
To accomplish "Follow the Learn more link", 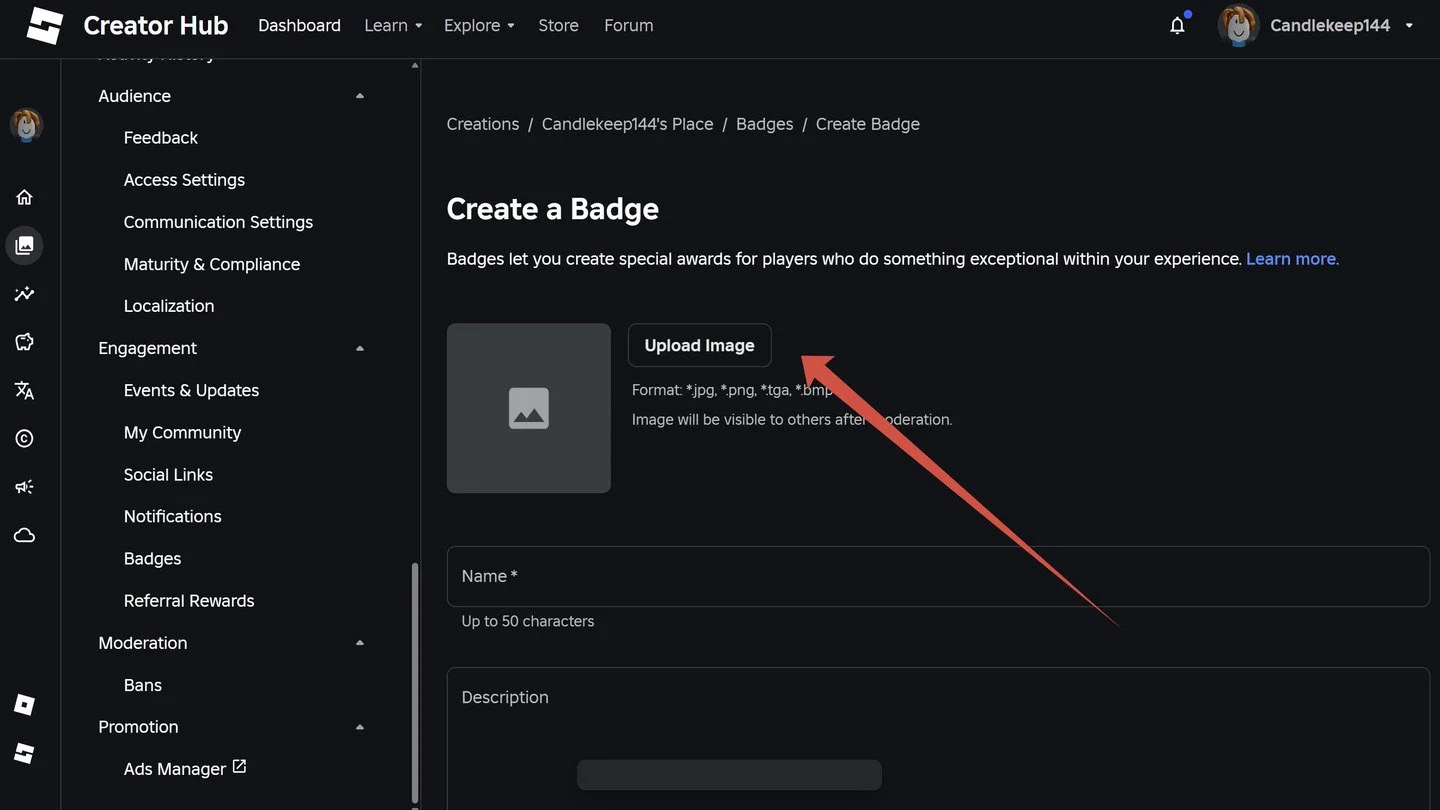I will 1291,259.
